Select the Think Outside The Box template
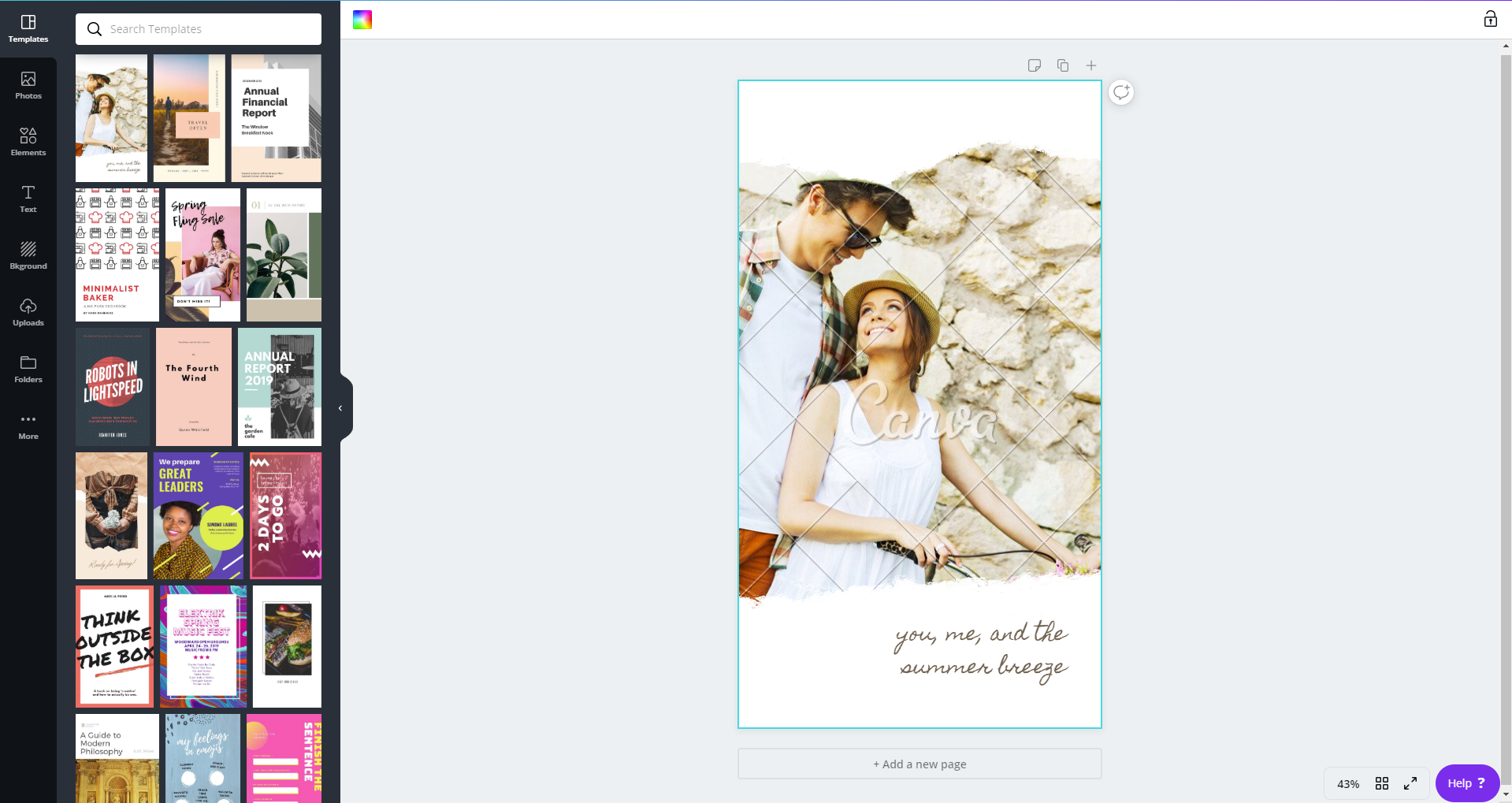Image resolution: width=1512 pixels, height=803 pixels. 115,646
